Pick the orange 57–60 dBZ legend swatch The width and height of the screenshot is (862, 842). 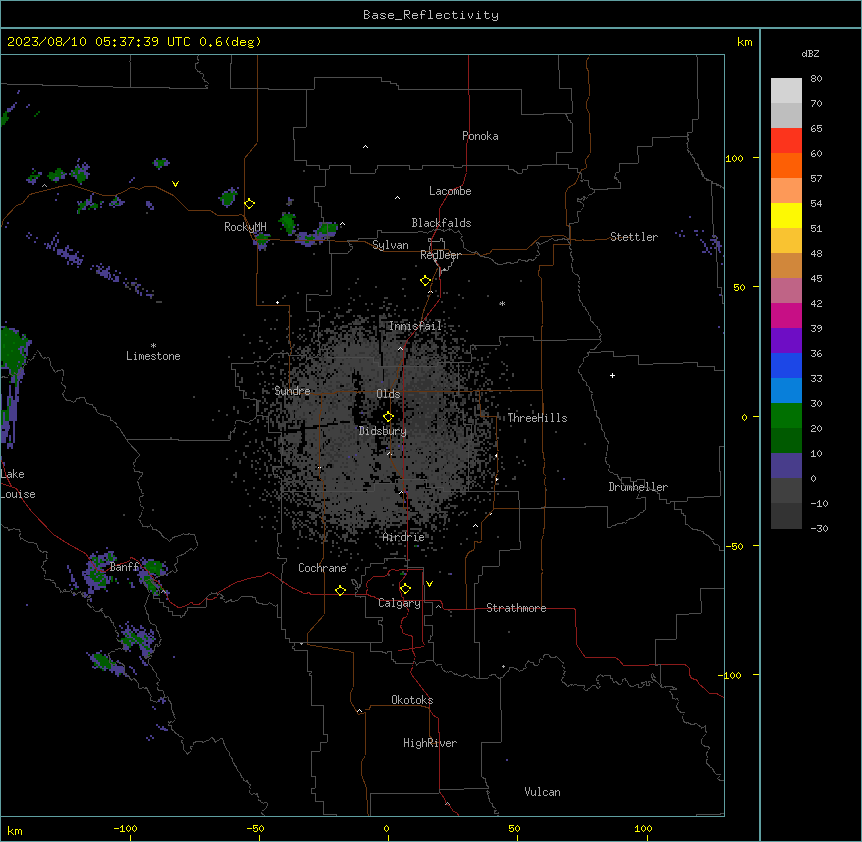pos(786,165)
